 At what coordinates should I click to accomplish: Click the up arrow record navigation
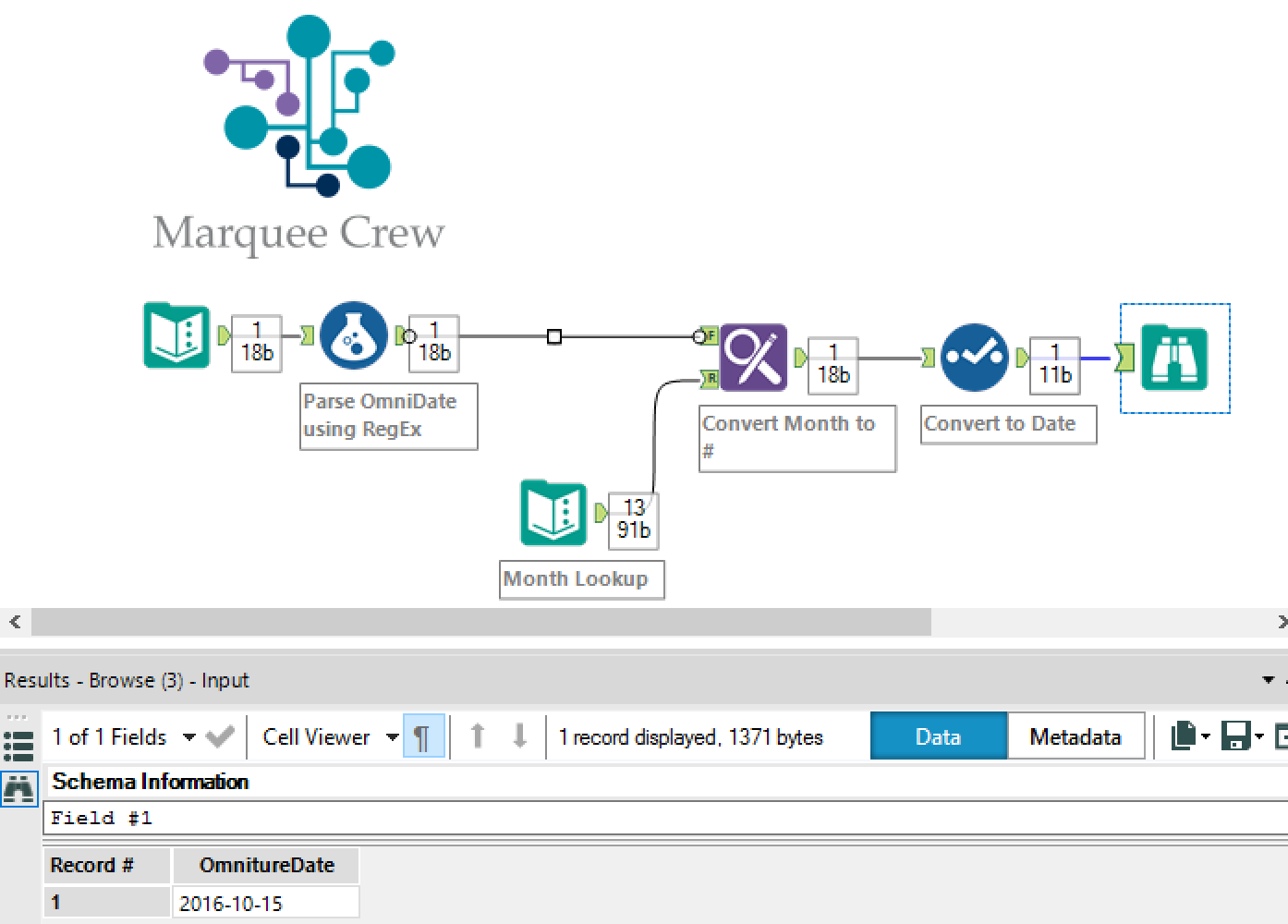(478, 736)
